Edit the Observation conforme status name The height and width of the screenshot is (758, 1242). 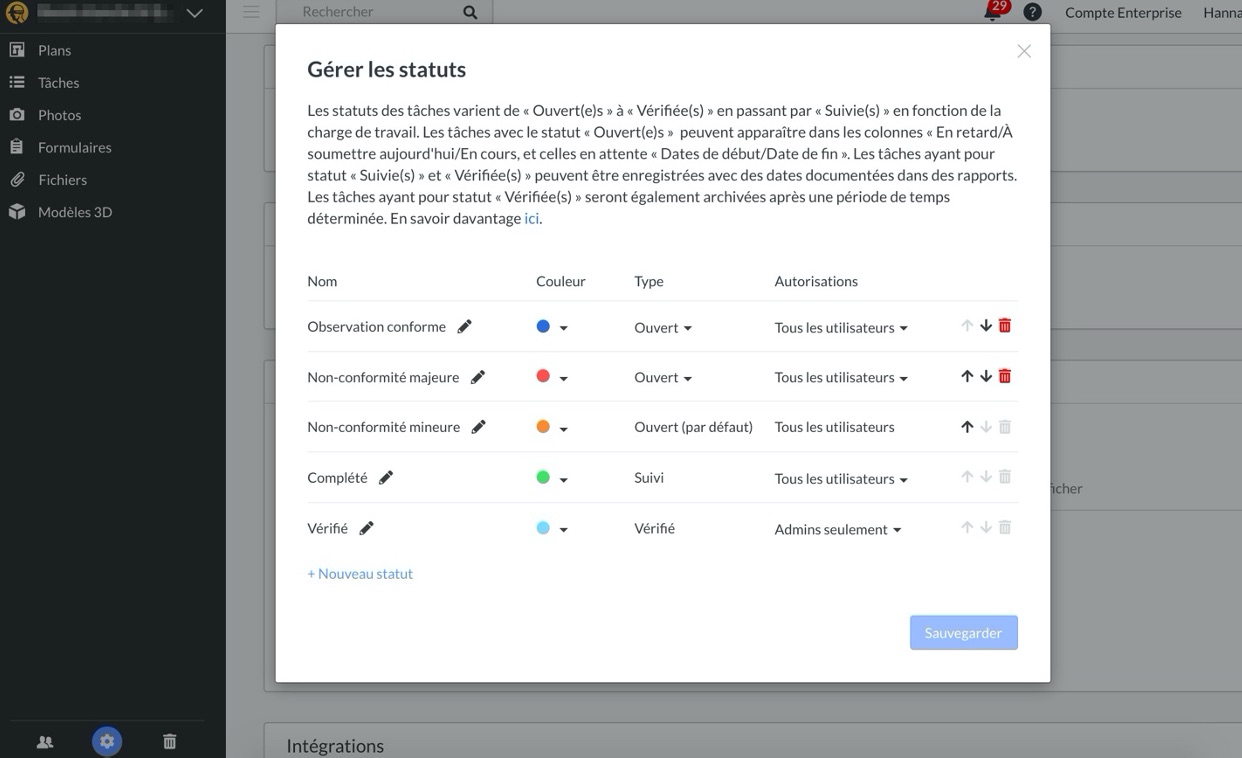[x=464, y=326]
